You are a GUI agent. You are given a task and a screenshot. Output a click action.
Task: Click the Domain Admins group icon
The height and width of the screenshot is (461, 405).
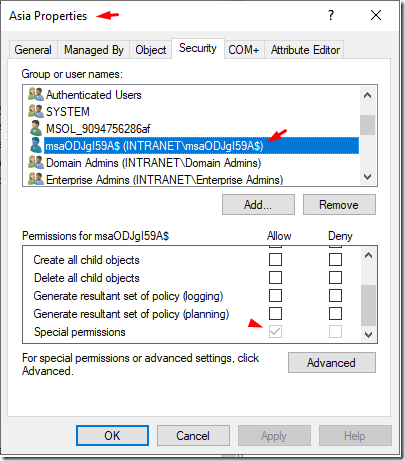tap(36, 162)
